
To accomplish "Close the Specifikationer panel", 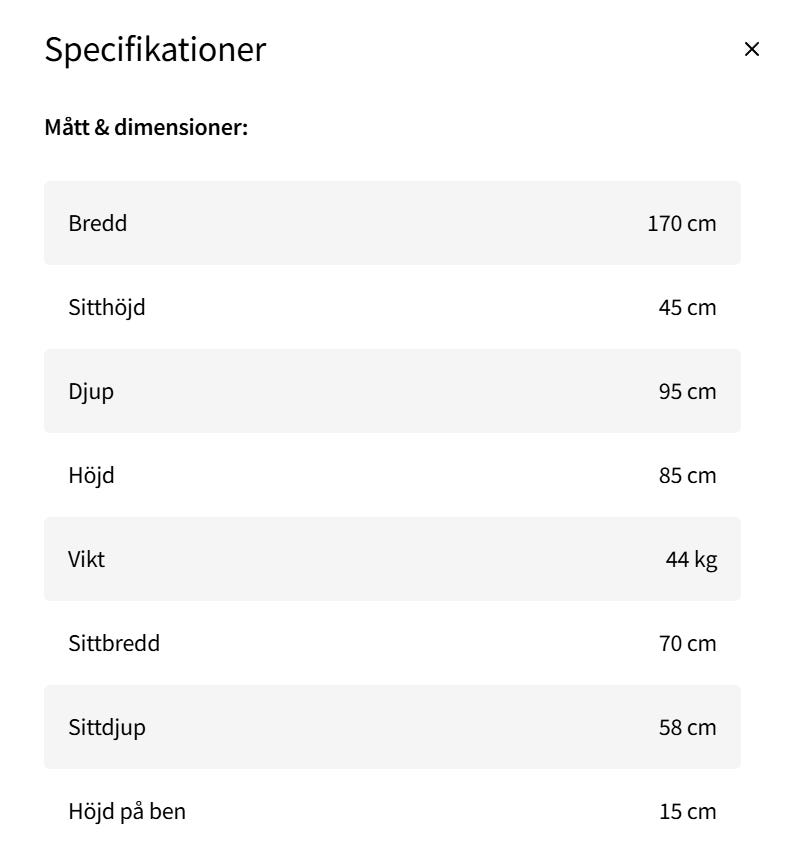I will [x=752, y=49].
